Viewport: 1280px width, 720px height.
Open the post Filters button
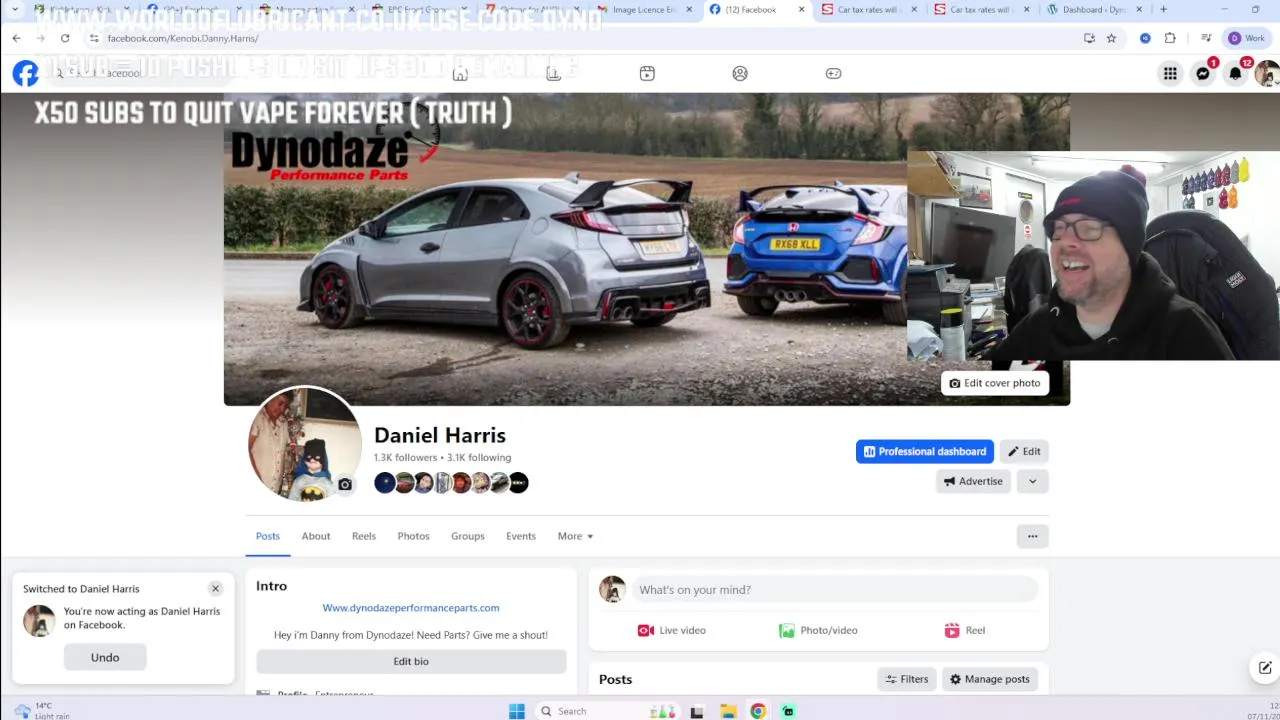[x=907, y=679]
